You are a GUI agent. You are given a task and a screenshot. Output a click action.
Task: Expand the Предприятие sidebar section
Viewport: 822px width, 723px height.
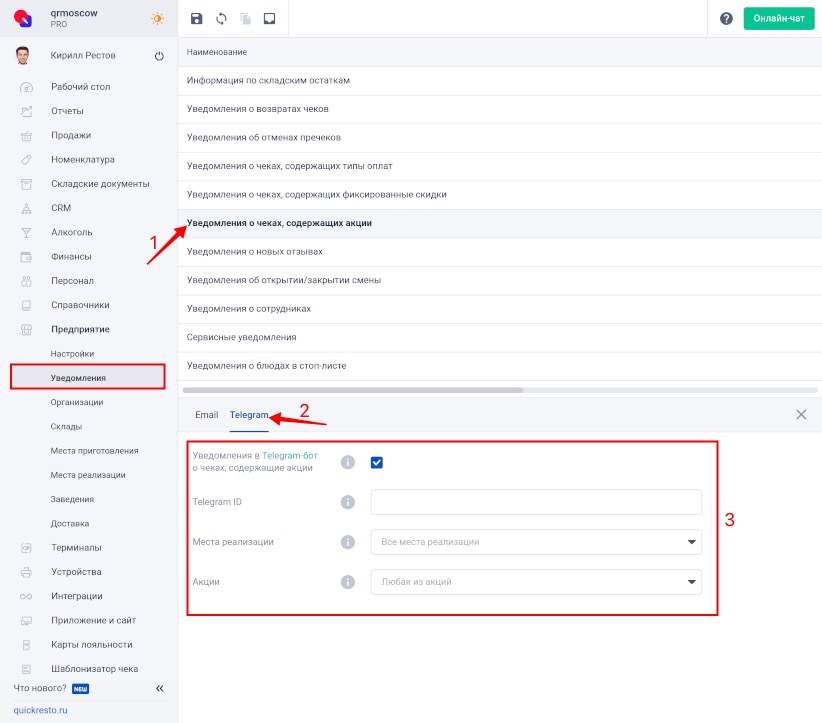click(80, 329)
